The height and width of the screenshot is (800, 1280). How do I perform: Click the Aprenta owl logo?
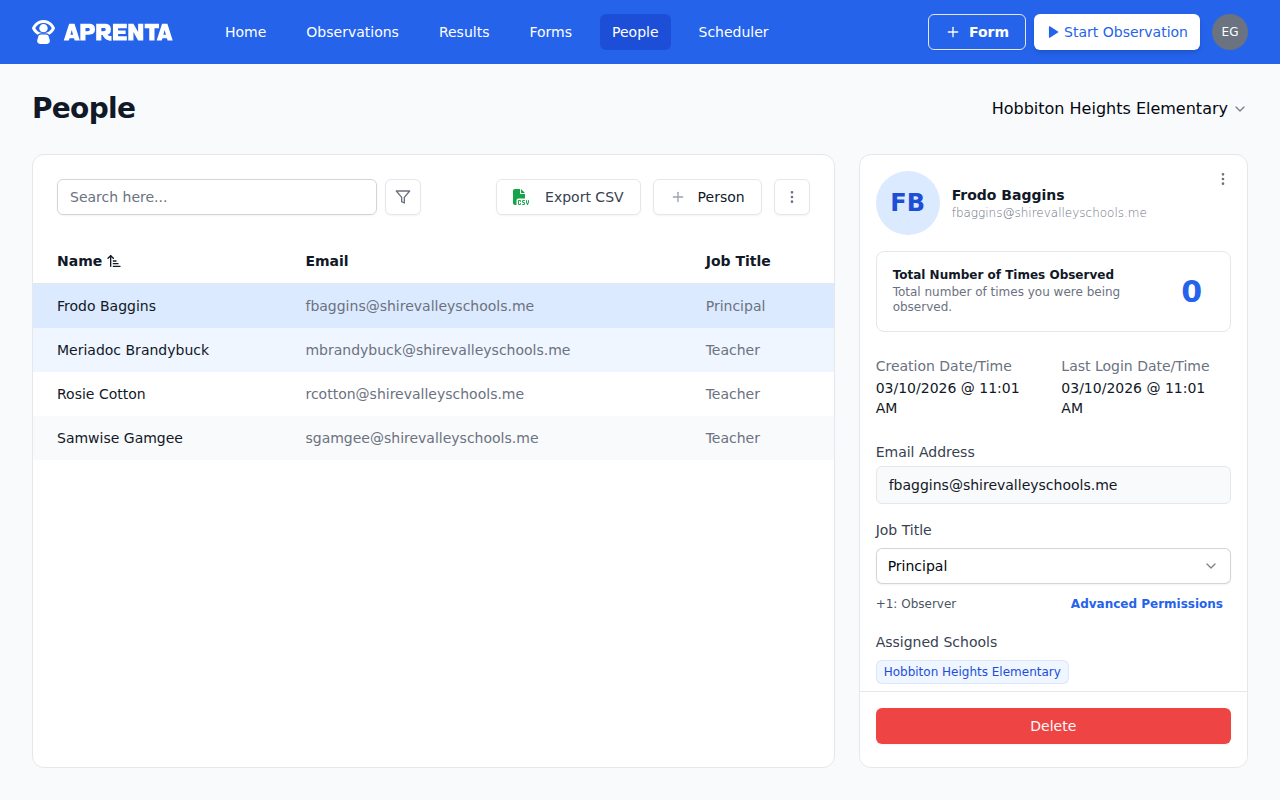[x=42, y=31]
